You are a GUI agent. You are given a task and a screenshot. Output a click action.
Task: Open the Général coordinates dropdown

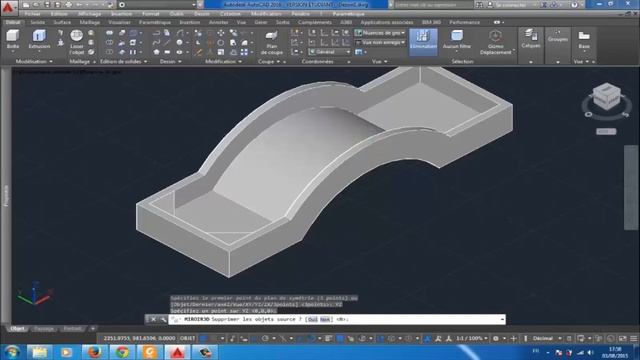point(330,52)
